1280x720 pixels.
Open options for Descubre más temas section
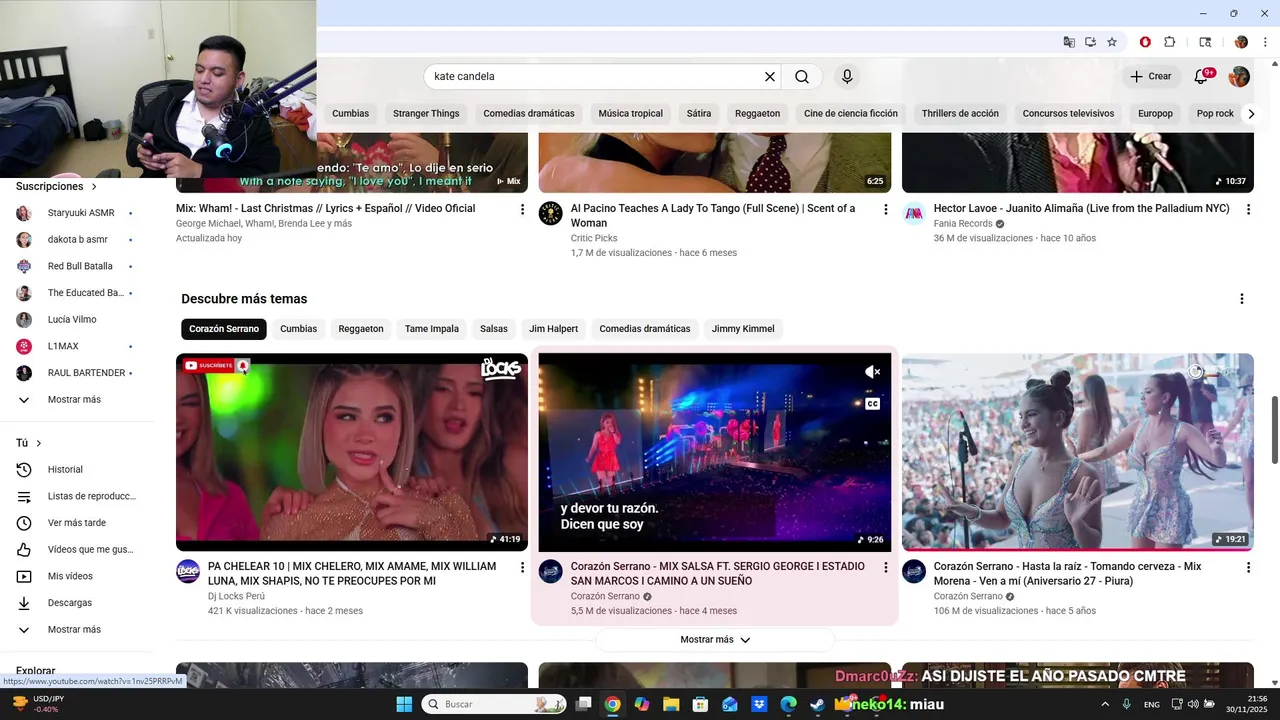coord(1242,299)
